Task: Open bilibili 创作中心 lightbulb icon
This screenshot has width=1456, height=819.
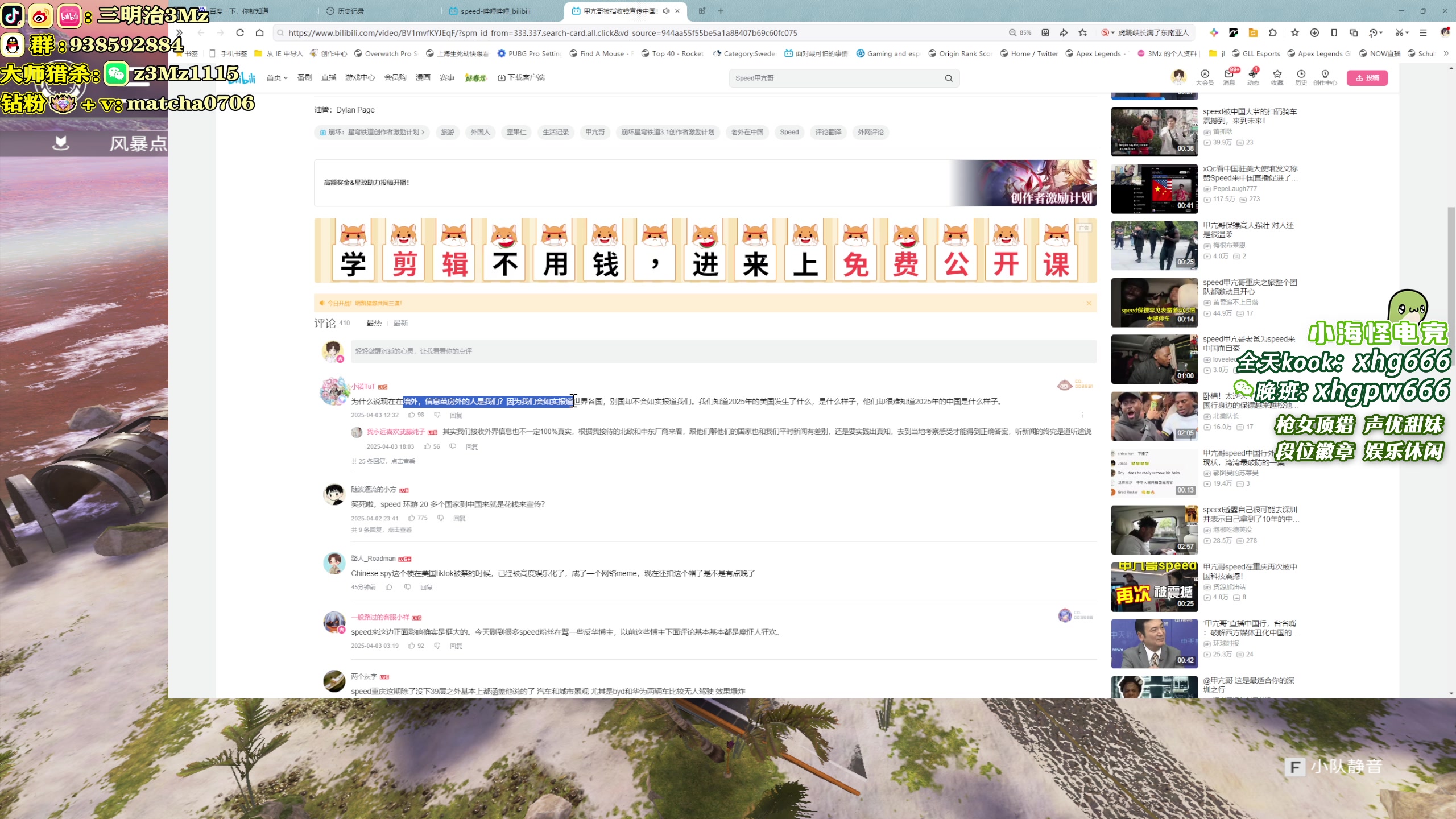Action: pyautogui.click(x=1325, y=77)
